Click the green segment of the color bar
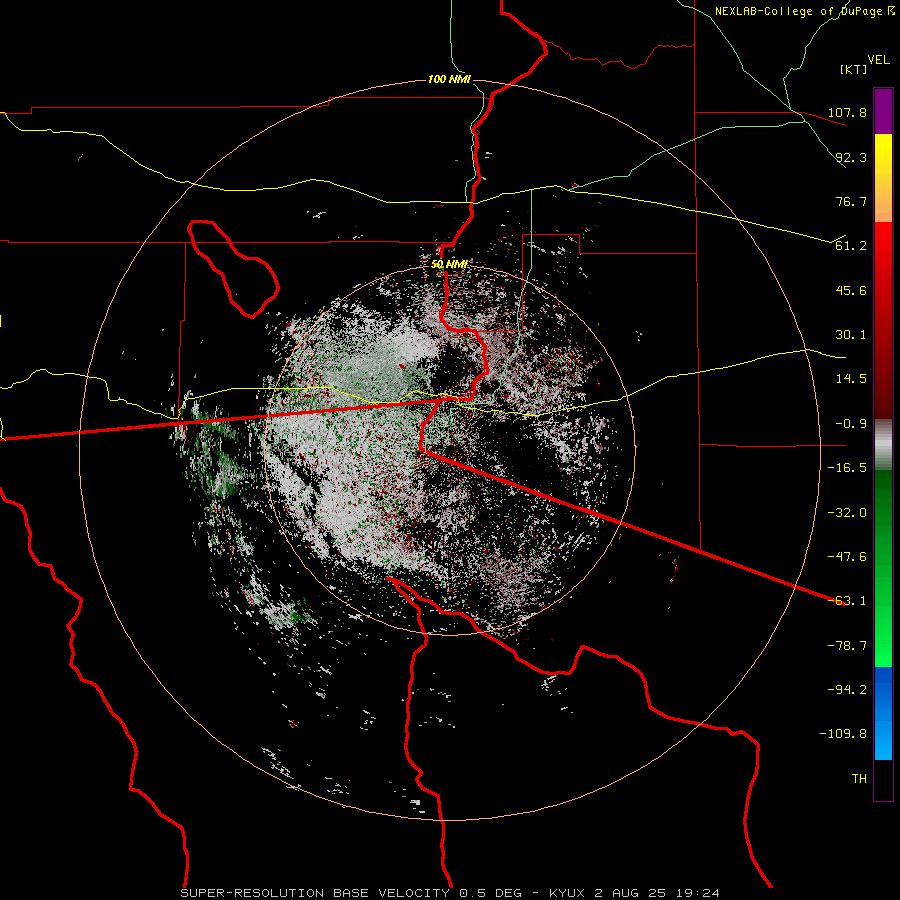Image resolution: width=900 pixels, height=900 pixels. coord(883,568)
